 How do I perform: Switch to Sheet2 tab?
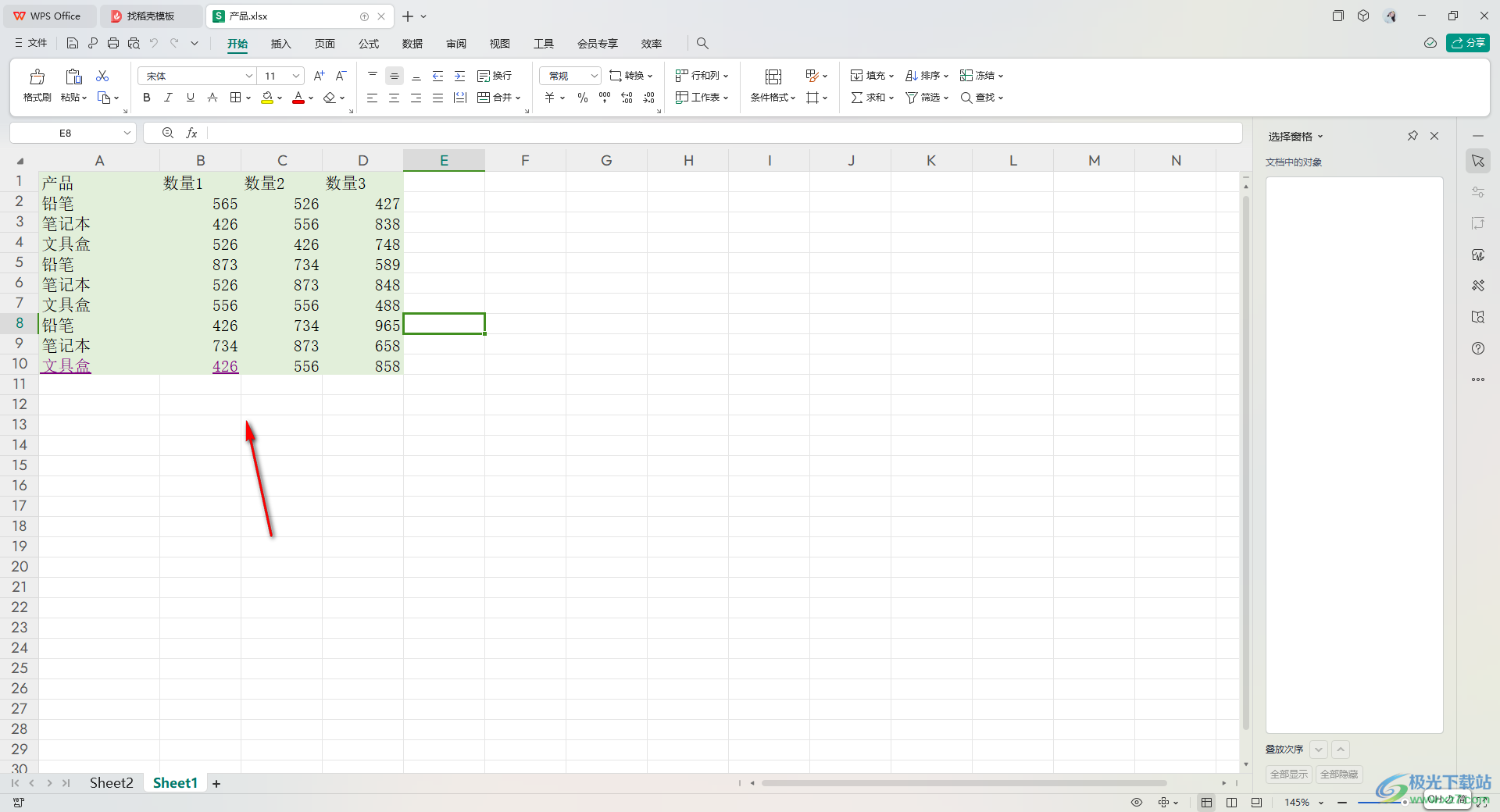111,782
